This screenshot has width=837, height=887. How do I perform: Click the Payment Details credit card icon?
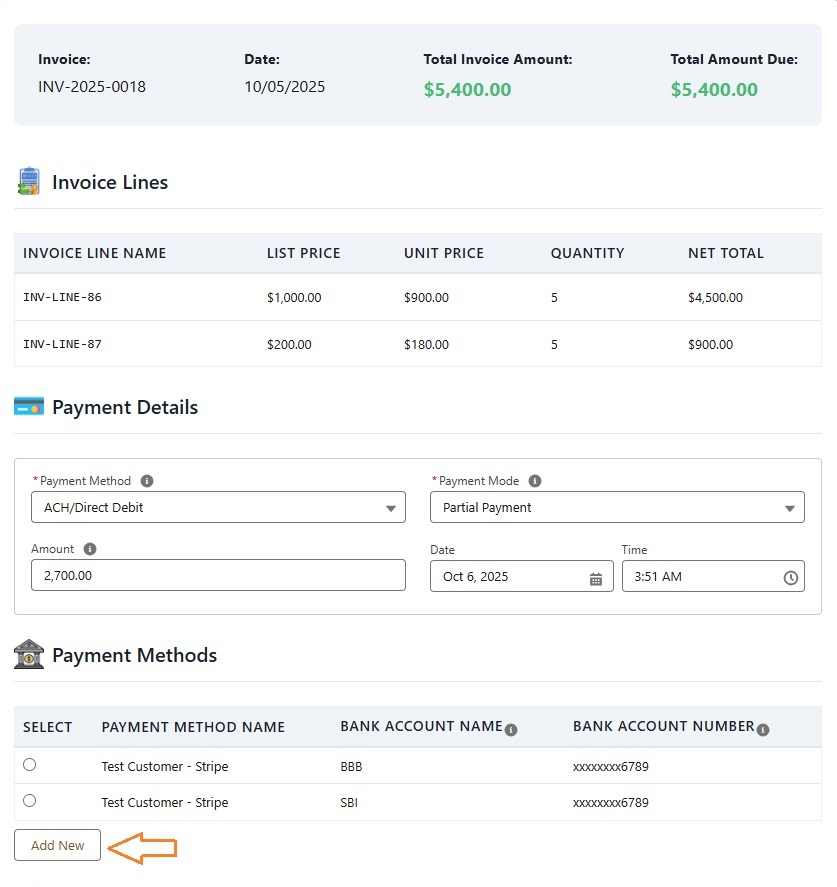click(x=29, y=407)
